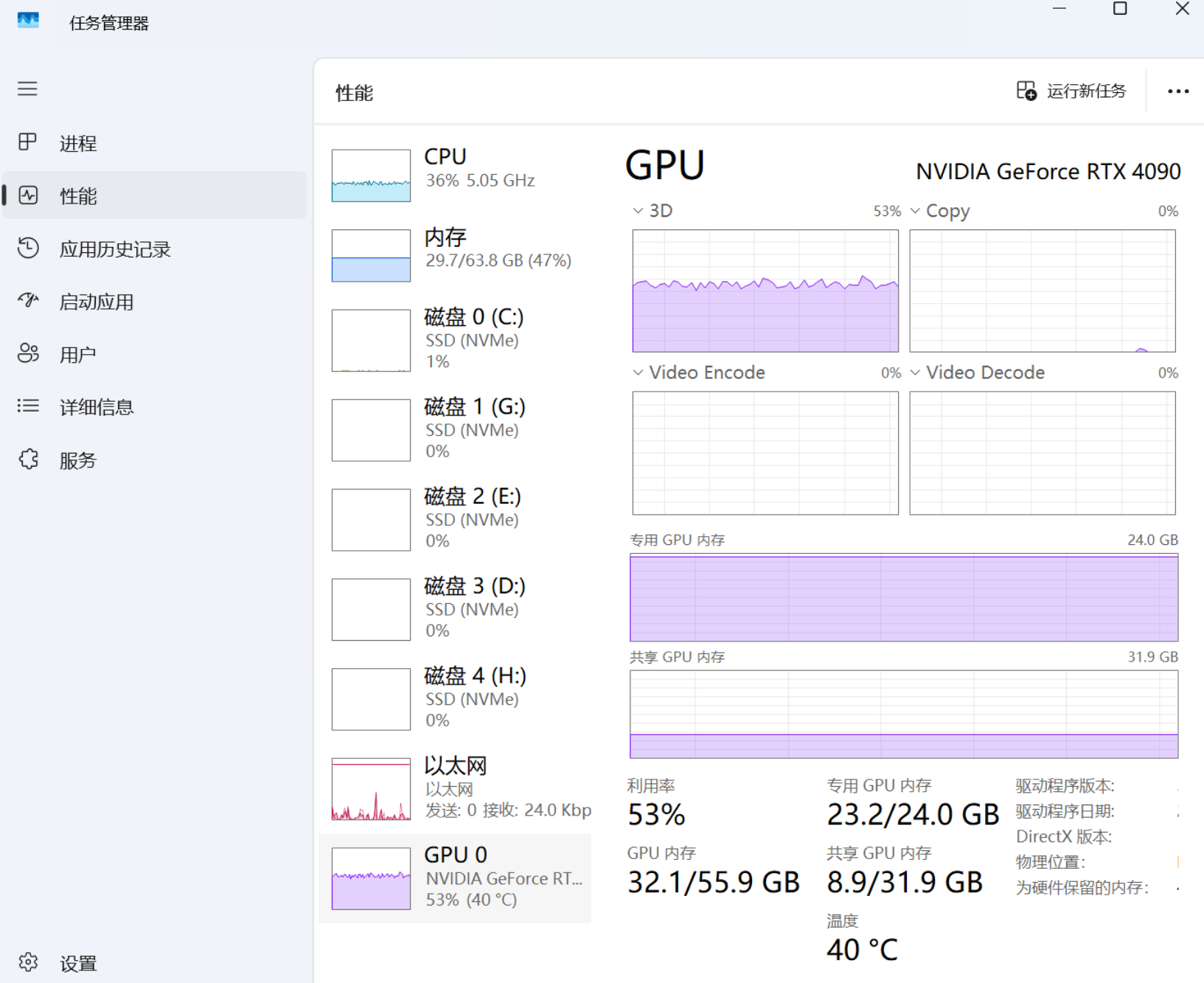
Task: Open the 进程 (Processes) page icon
Action: [x=27, y=142]
